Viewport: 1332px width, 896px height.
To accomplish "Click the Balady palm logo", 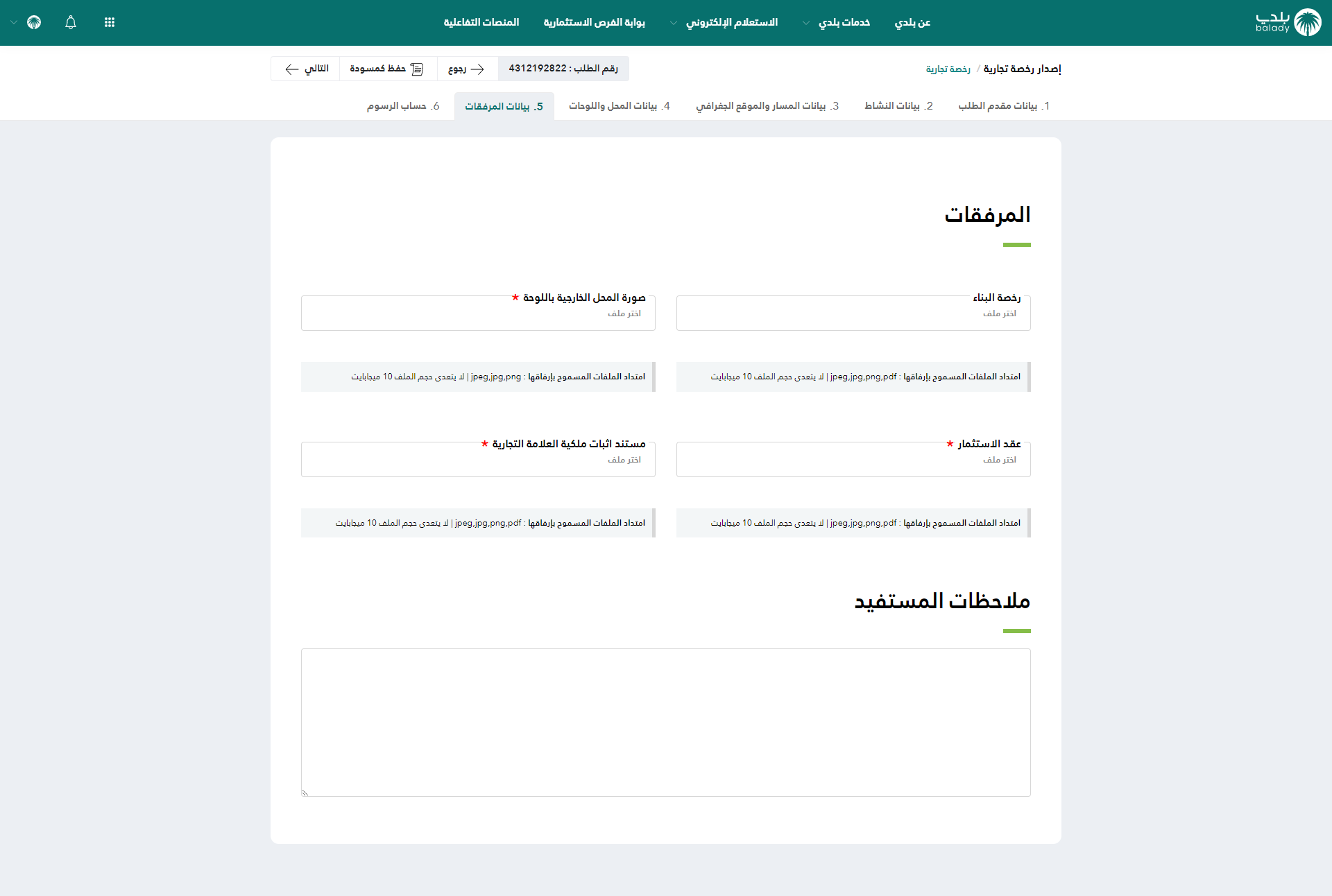I will click(1307, 23).
